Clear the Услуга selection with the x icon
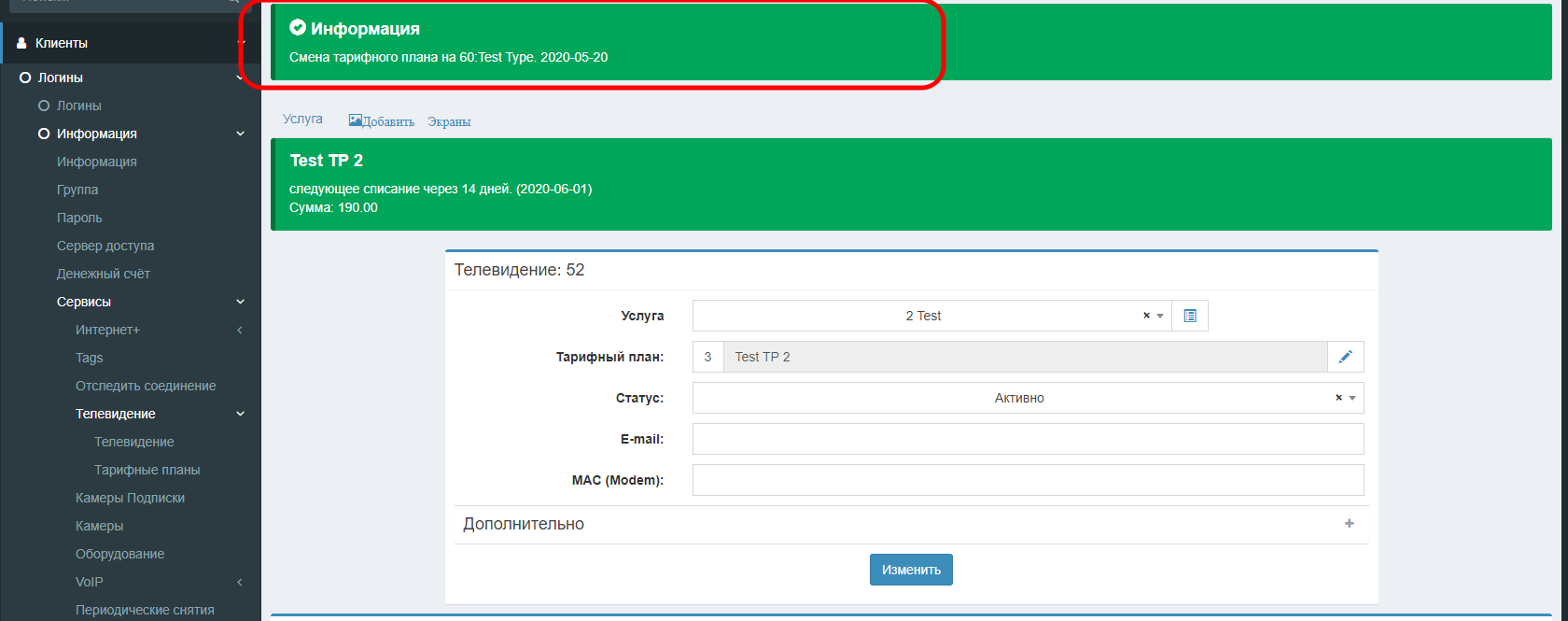 (1146, 316)
